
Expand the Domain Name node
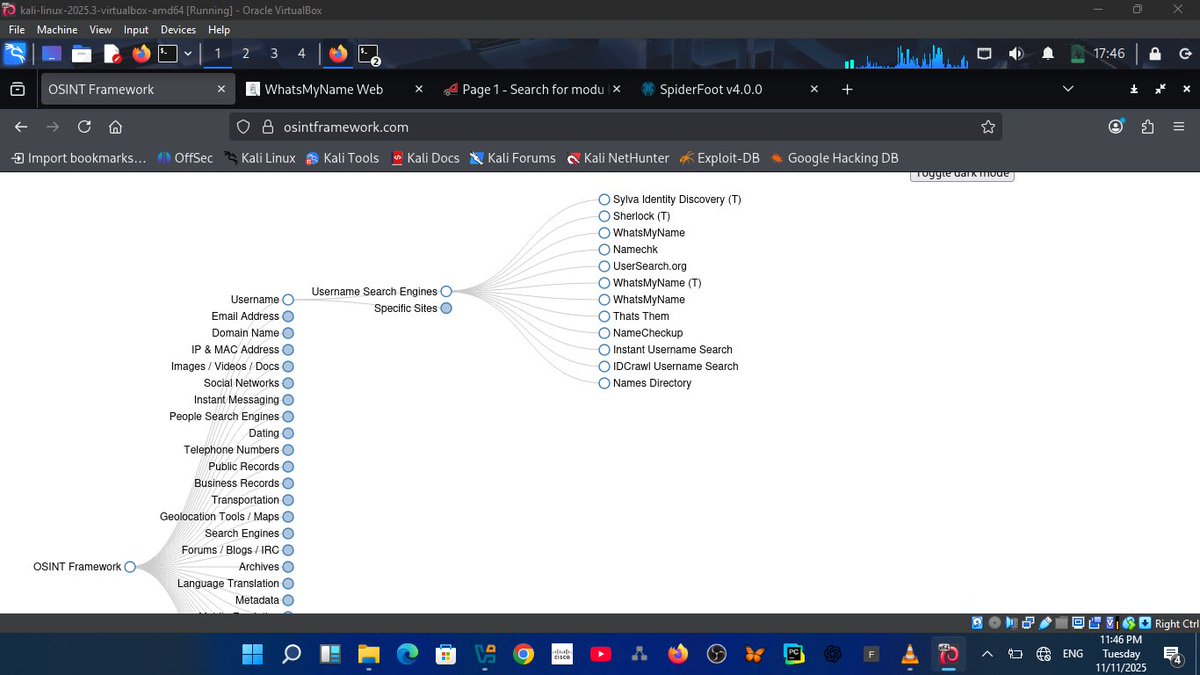coord(288,333)
